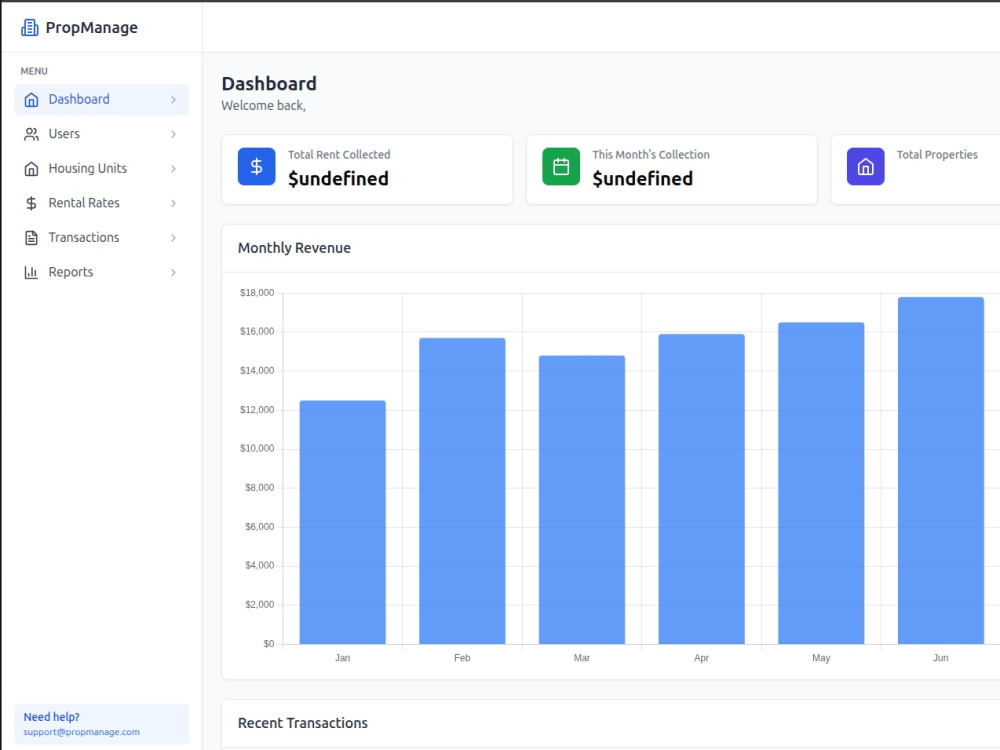Click the Transactions document icon
This screenshot has width=1000, height=750.
pos(31,238)
